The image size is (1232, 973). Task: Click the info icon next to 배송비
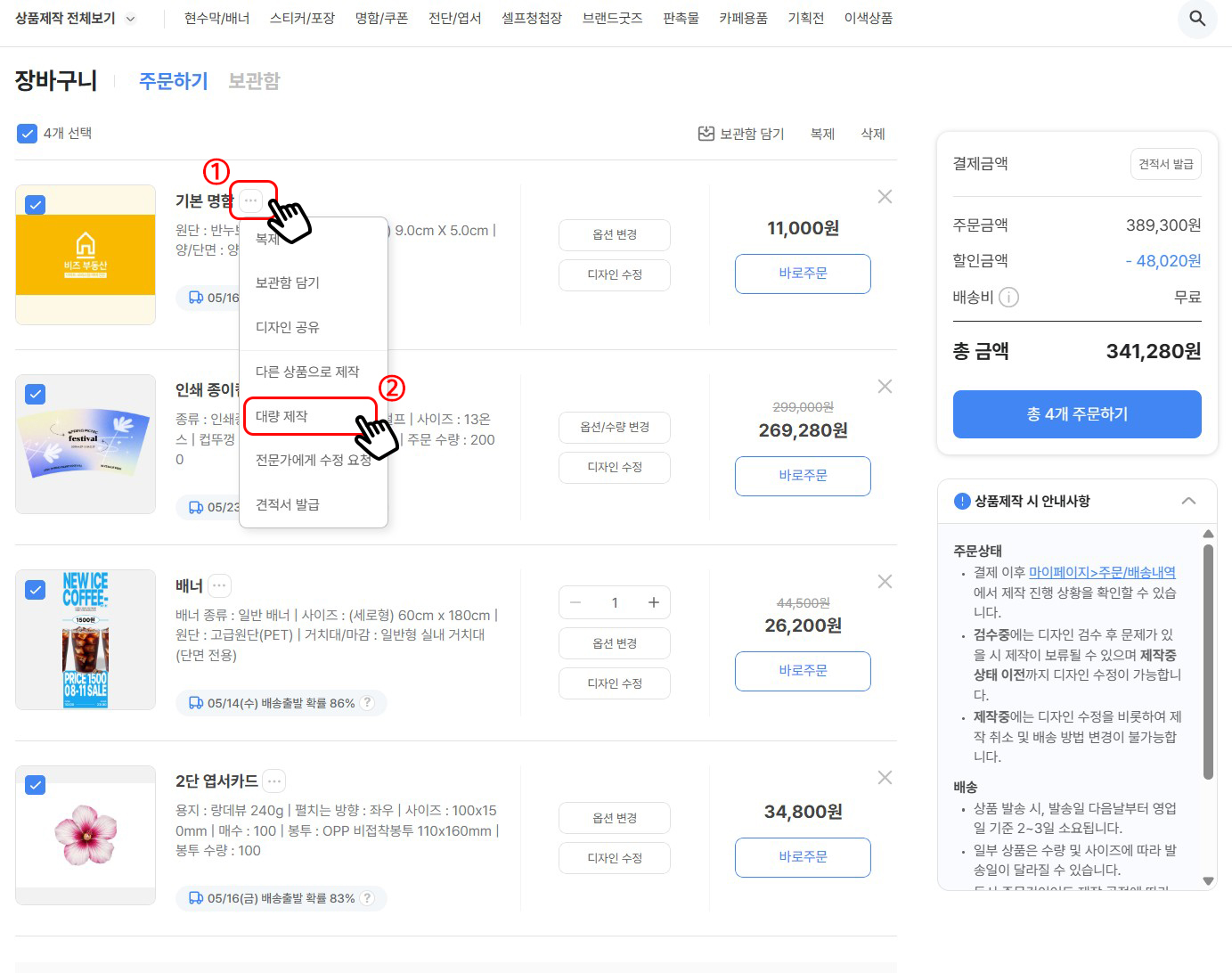coord(1011,298)
